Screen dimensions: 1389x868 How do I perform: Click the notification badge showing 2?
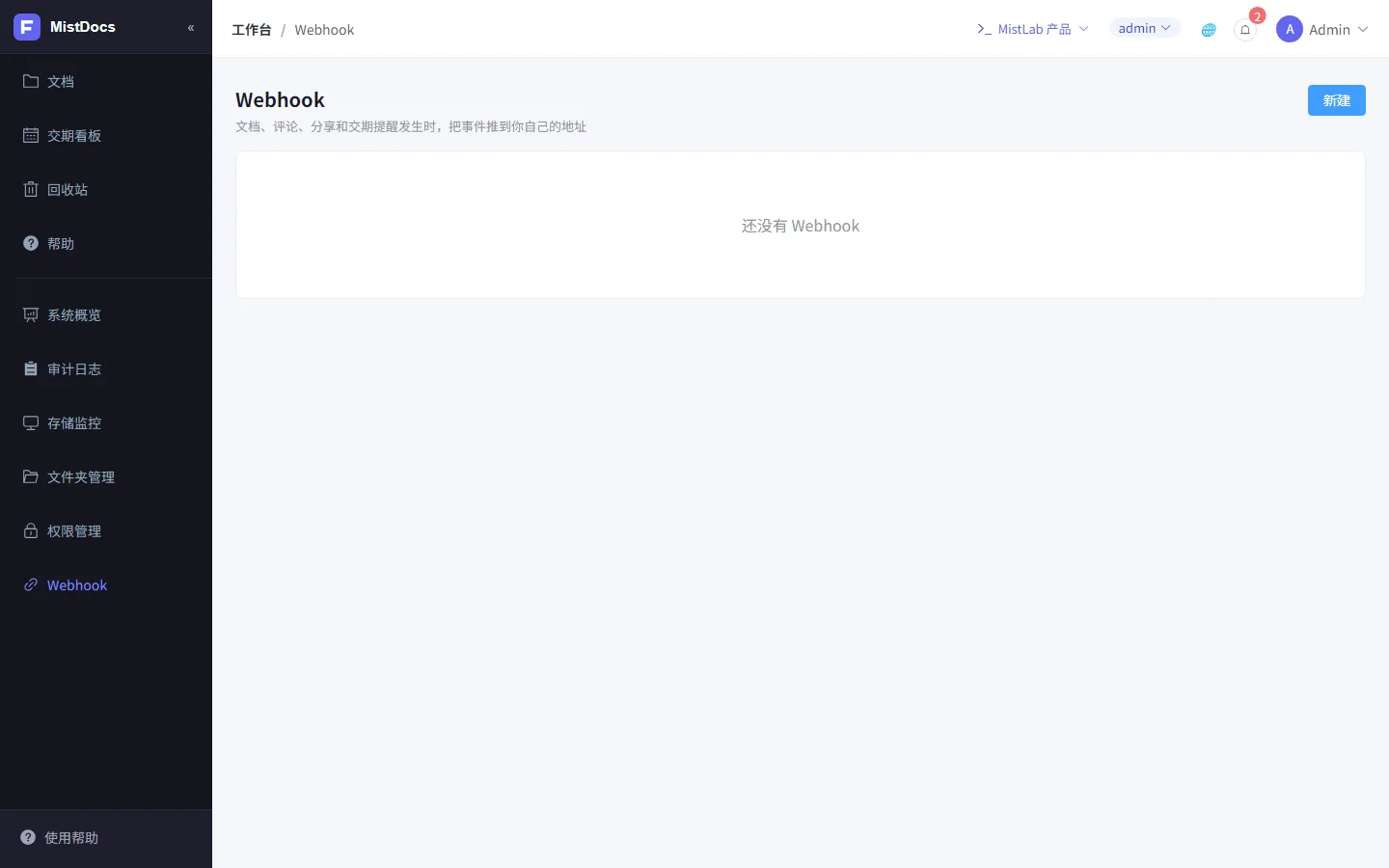[x=1257, y=16]
